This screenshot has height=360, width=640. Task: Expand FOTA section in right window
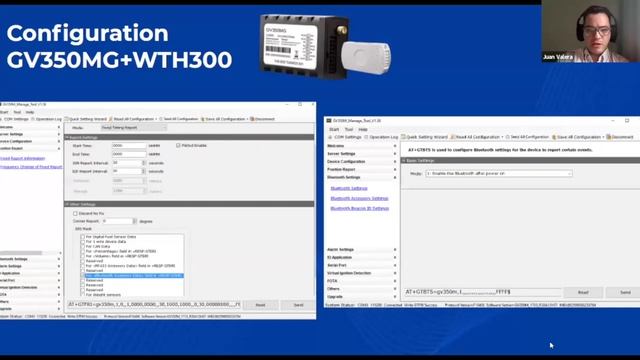click(362, 281)
